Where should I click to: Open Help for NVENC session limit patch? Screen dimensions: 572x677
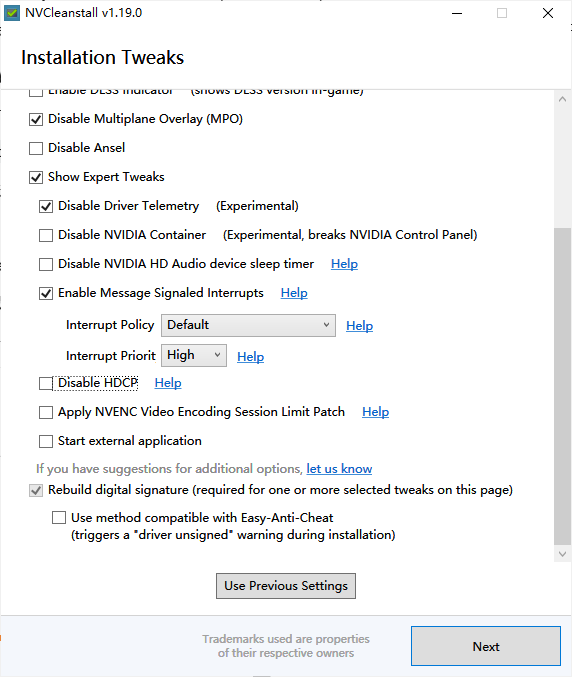tap(376, 412)
